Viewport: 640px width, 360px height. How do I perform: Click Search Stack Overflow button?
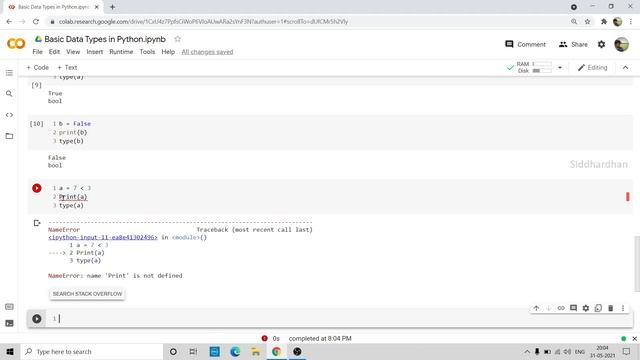coord(87,294)
